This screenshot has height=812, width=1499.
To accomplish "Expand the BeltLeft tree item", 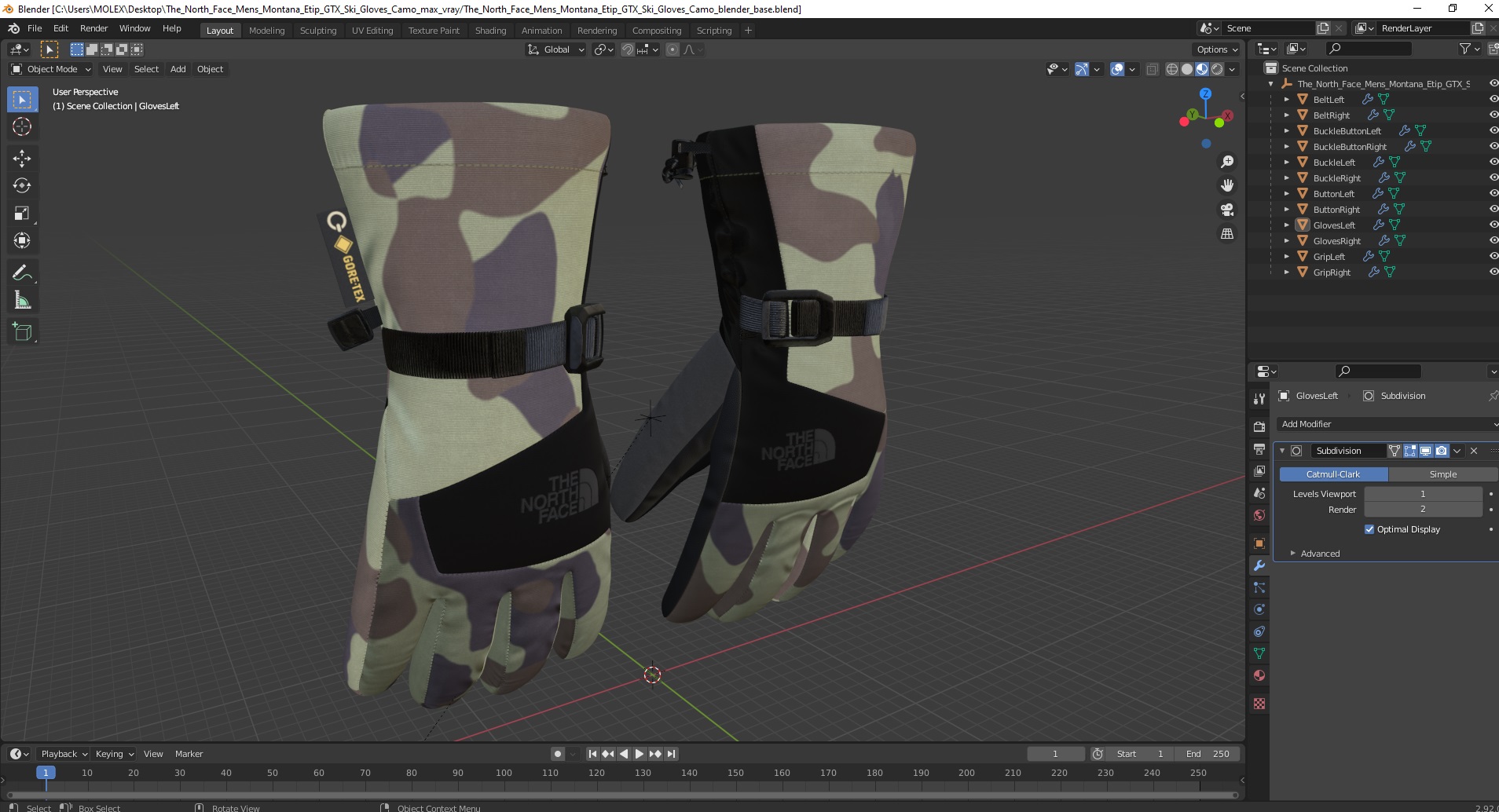I will pos(1286,100).
